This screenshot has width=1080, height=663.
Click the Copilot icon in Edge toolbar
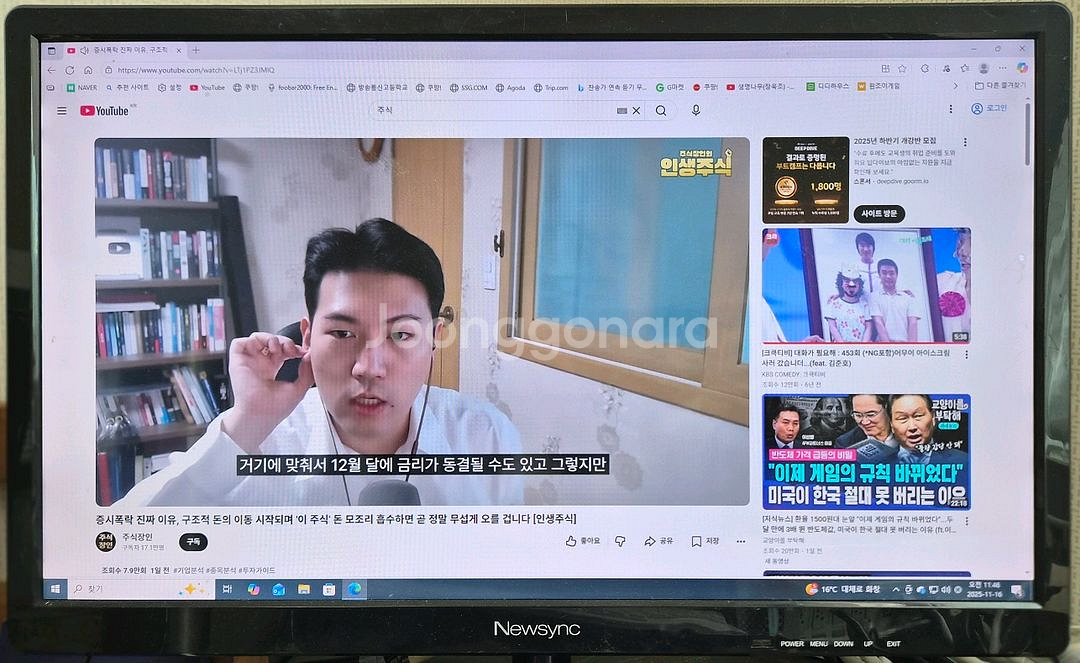(1022, 68)
